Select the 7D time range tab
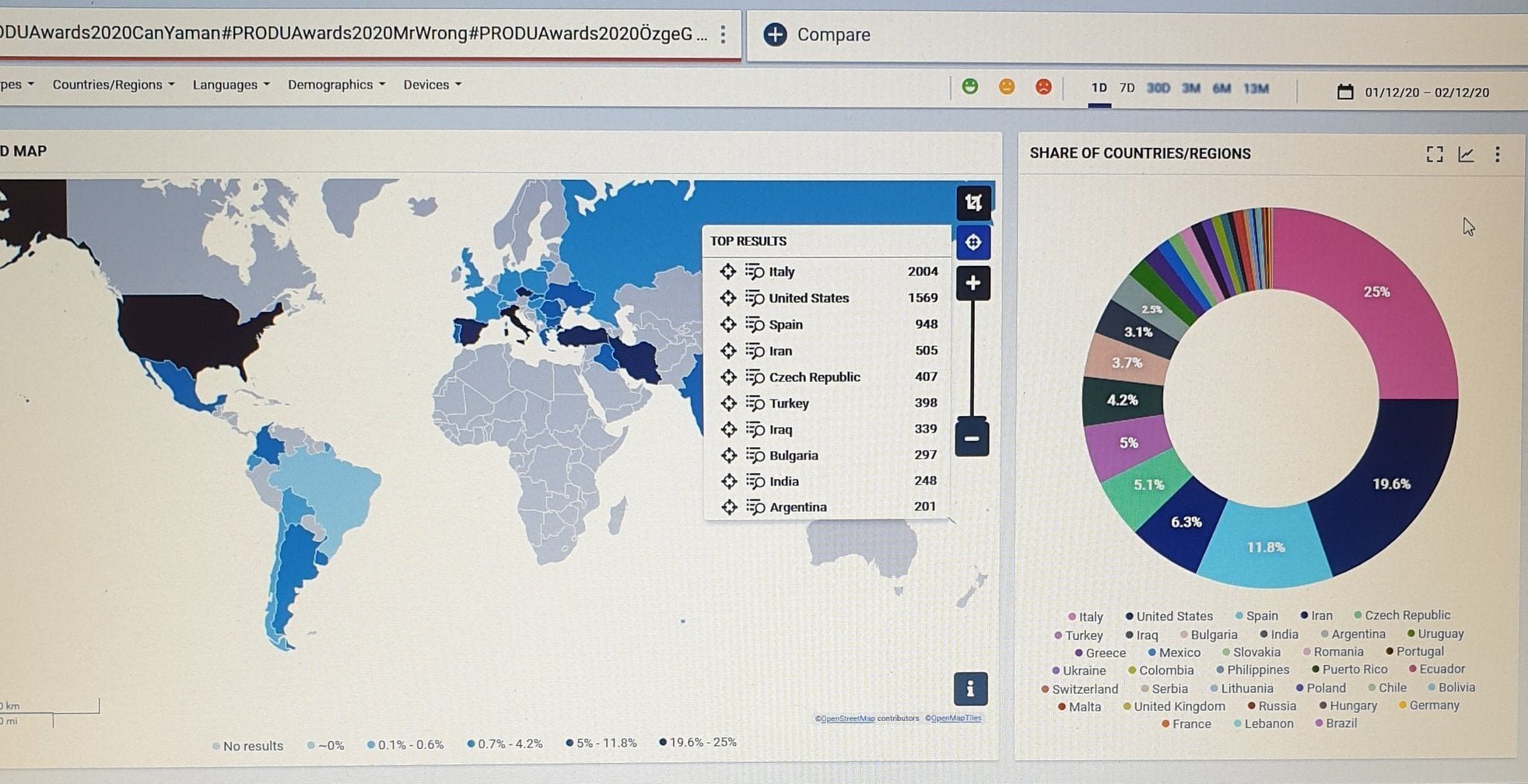This screenshot has height=784, width=1528. coord(1127,88)
